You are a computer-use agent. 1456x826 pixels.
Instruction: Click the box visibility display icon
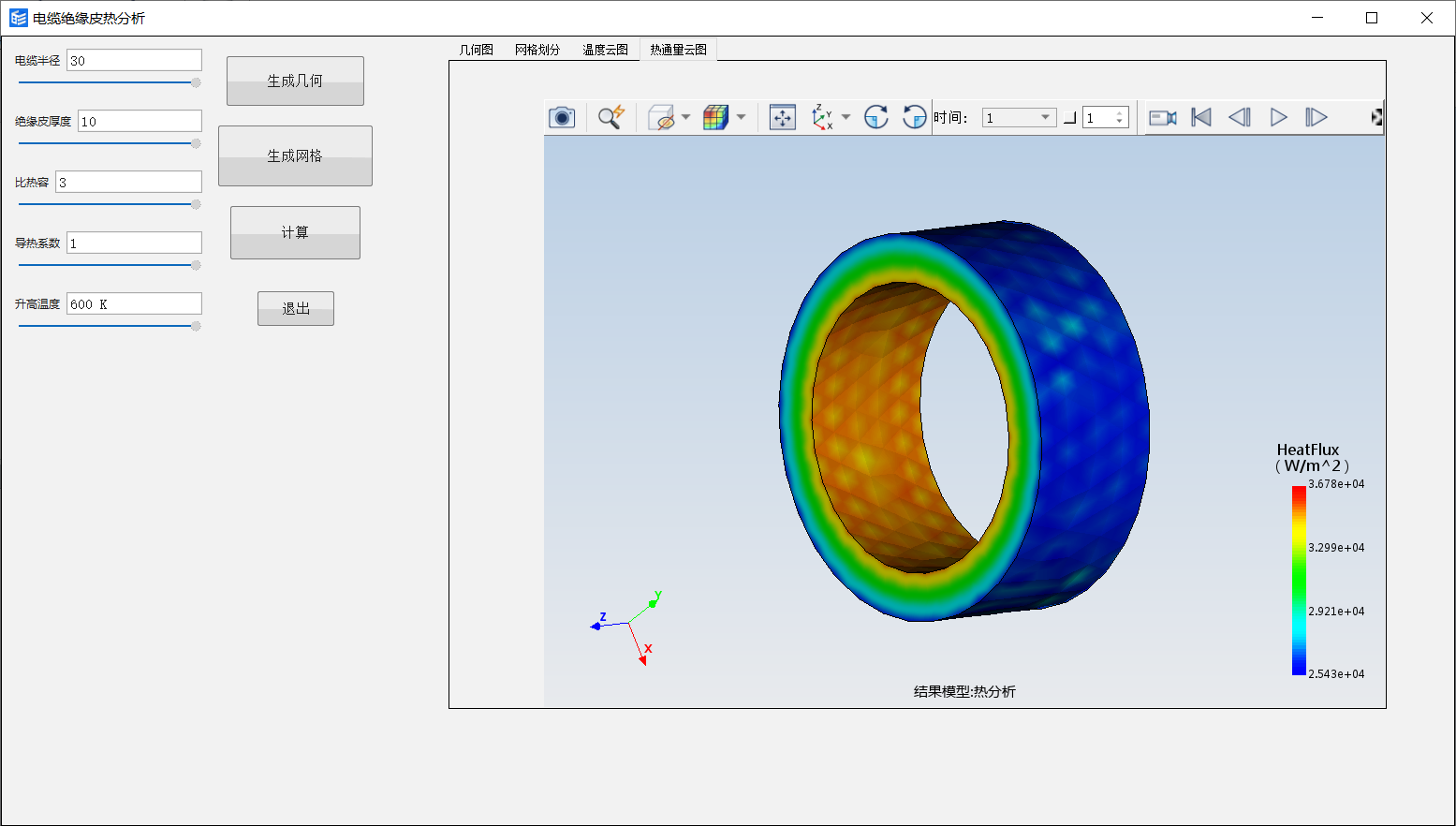point(662,117)
